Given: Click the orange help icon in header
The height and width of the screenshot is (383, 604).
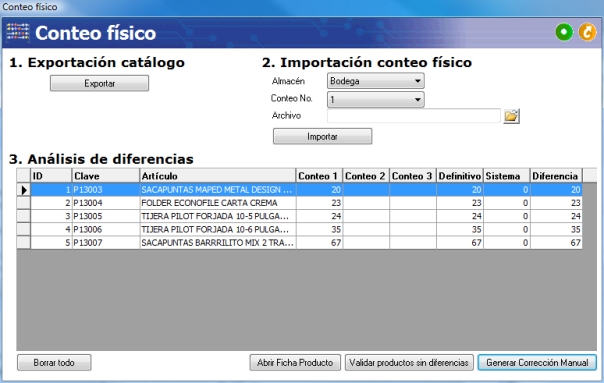Looking at the screenshot, I should [x=587, y=32].
